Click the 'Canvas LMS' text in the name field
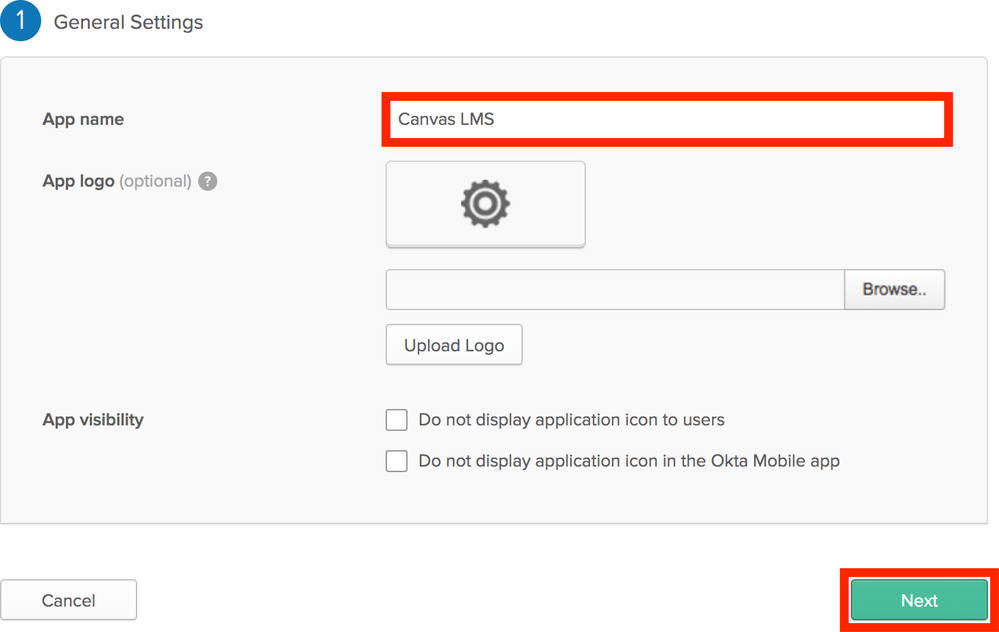This screenshot has width=999, height=632. (x=446, y=119)
